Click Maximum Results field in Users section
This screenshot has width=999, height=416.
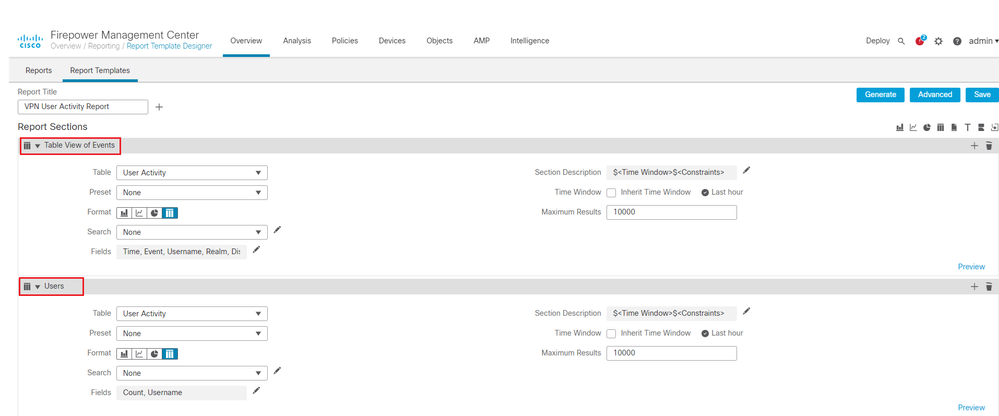click(x=672, y=353)
